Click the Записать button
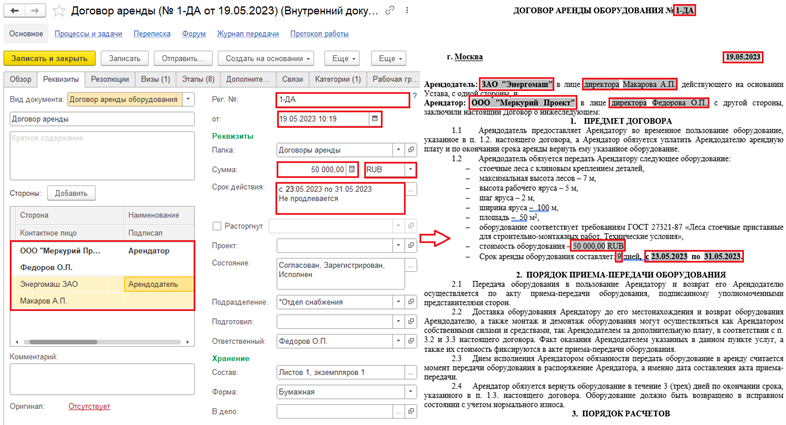The height and width of the screenshot is (425, 786). tap(125, 58)
